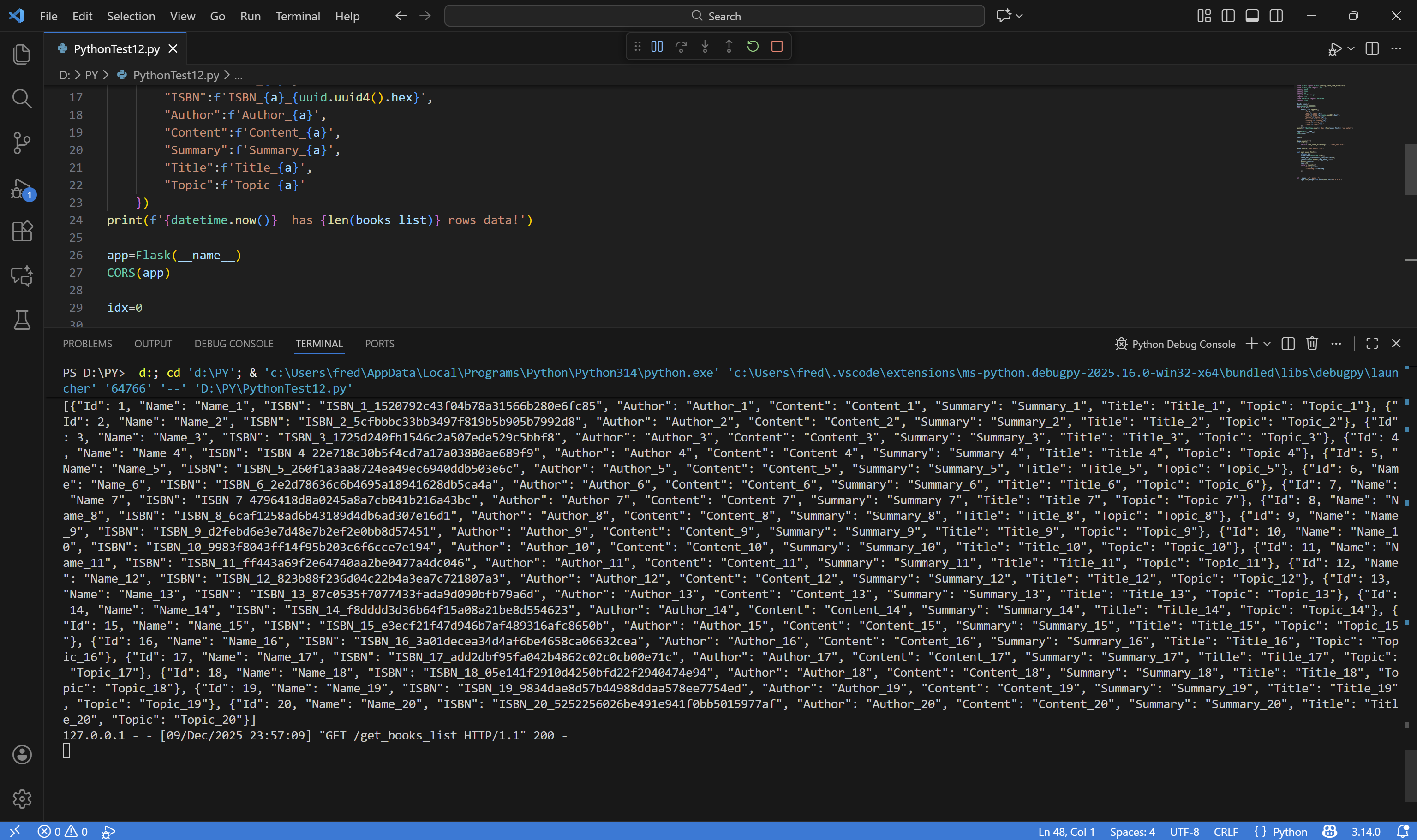This screenshot has width=1417, height=840.
Task: Kill terminal with trash icon
Action: click(1312, 344)
